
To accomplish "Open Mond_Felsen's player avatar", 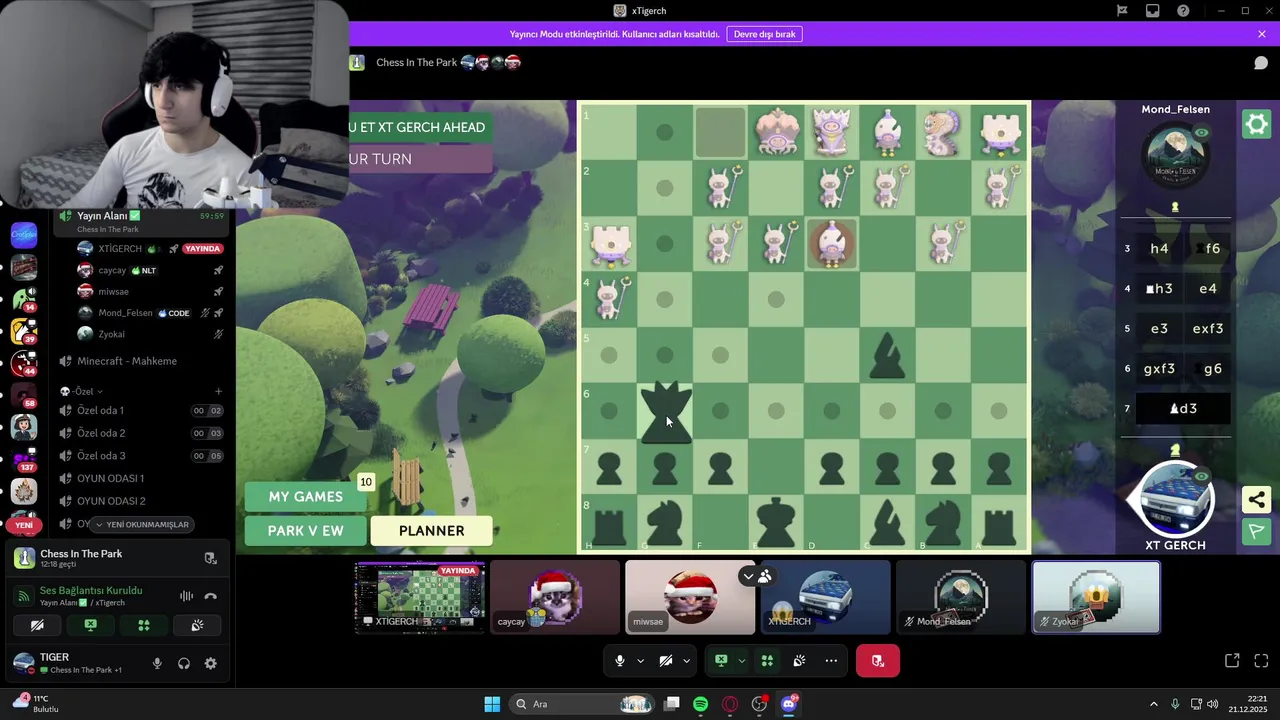I will 1175,156.
